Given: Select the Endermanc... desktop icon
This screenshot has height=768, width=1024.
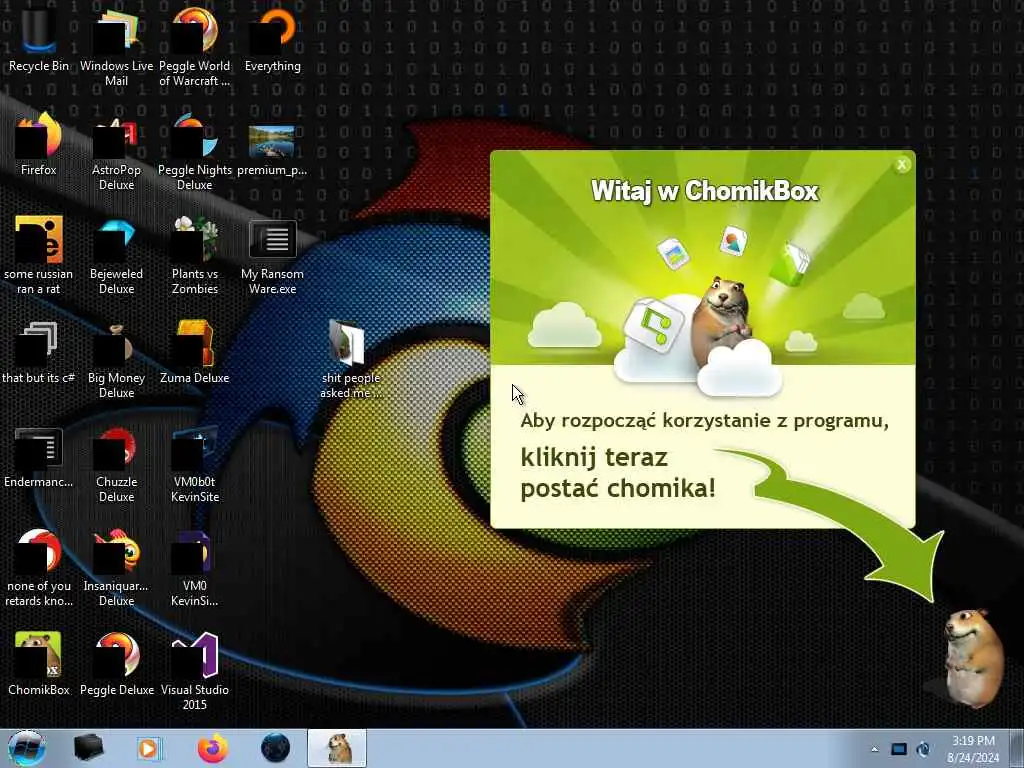Looking at the screenshot, I should tap(39, 457).
